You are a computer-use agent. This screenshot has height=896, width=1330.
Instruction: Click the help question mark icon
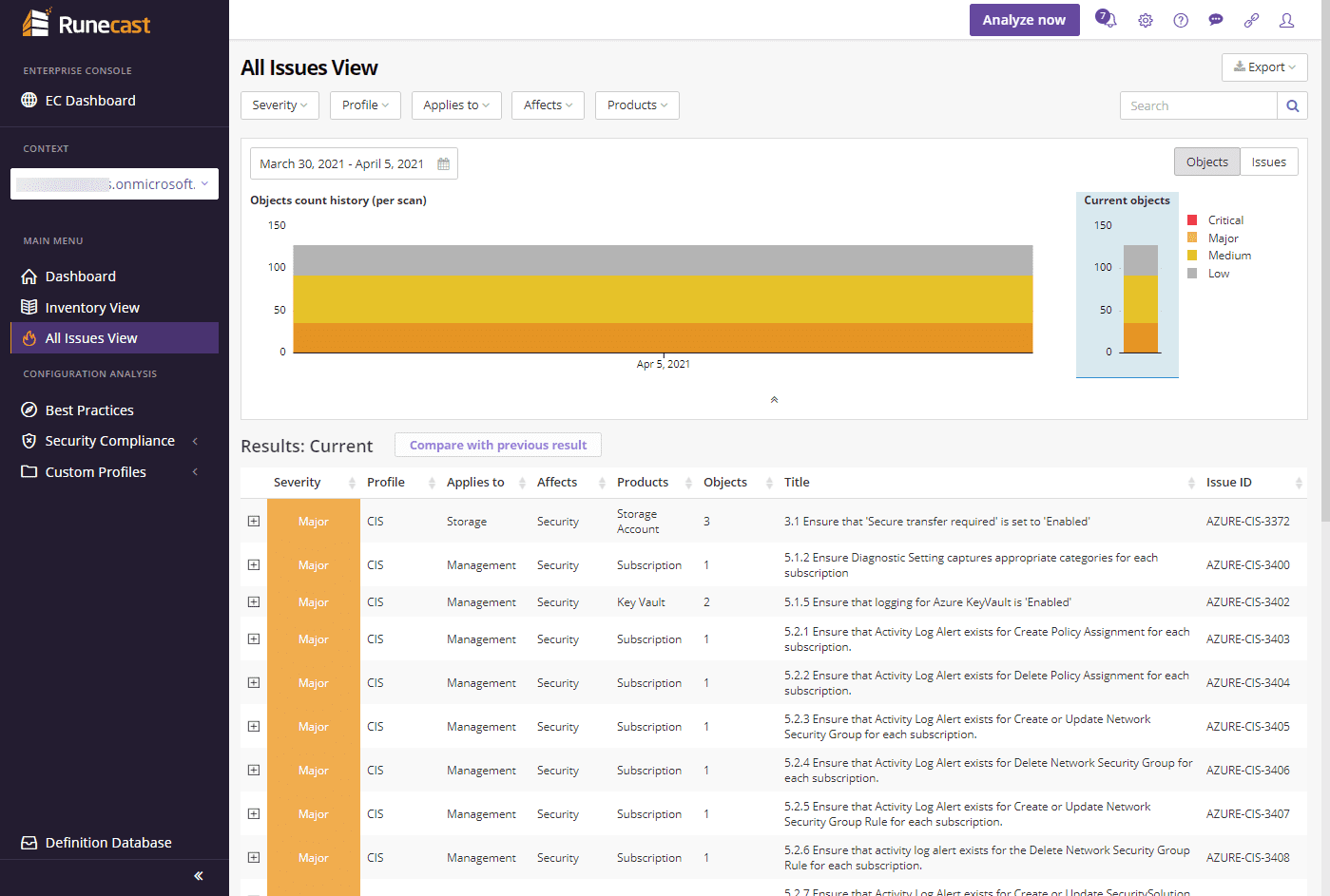1181,20
